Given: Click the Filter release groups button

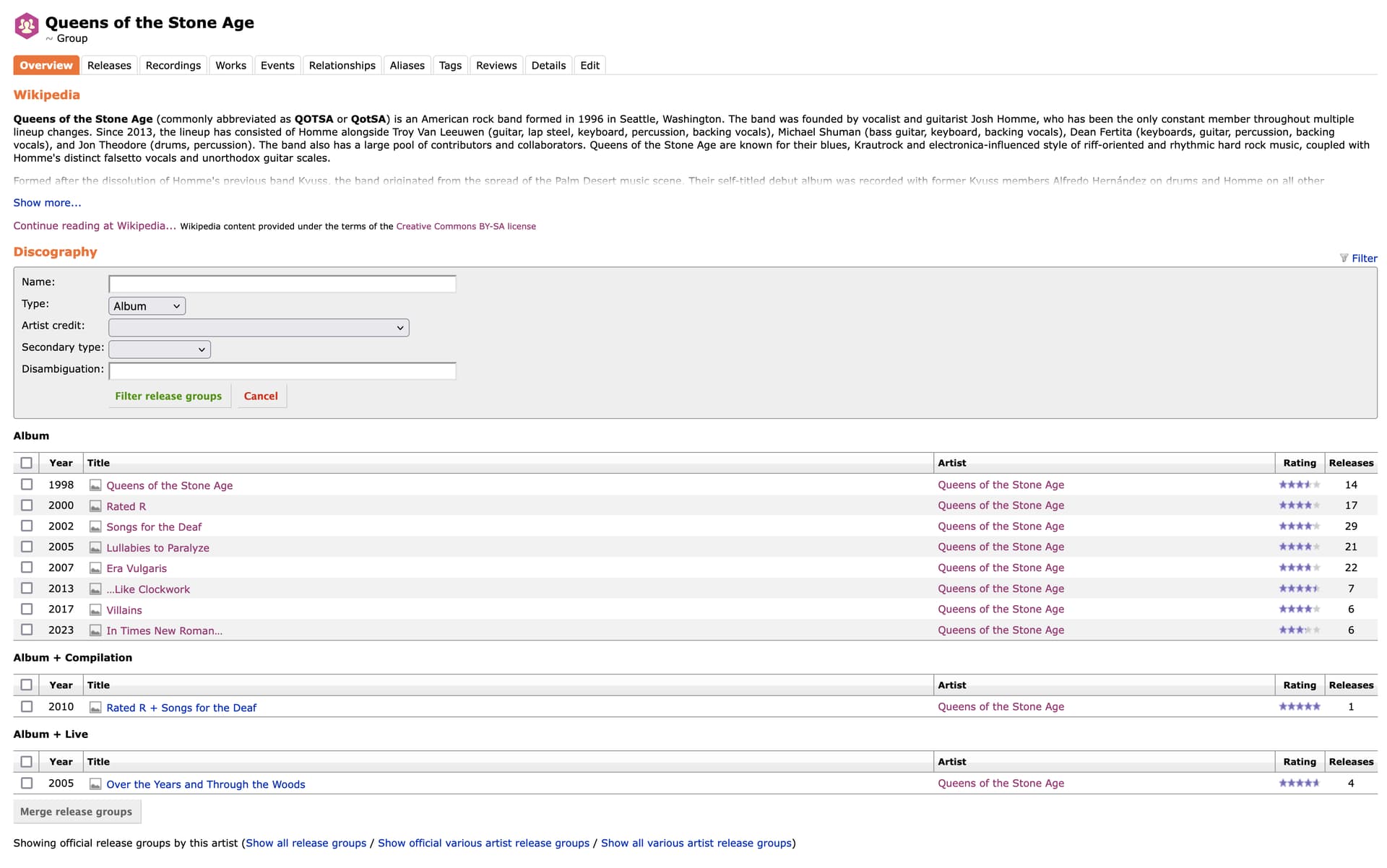Looking at the screenshot, I should click(x=168, y=396).
